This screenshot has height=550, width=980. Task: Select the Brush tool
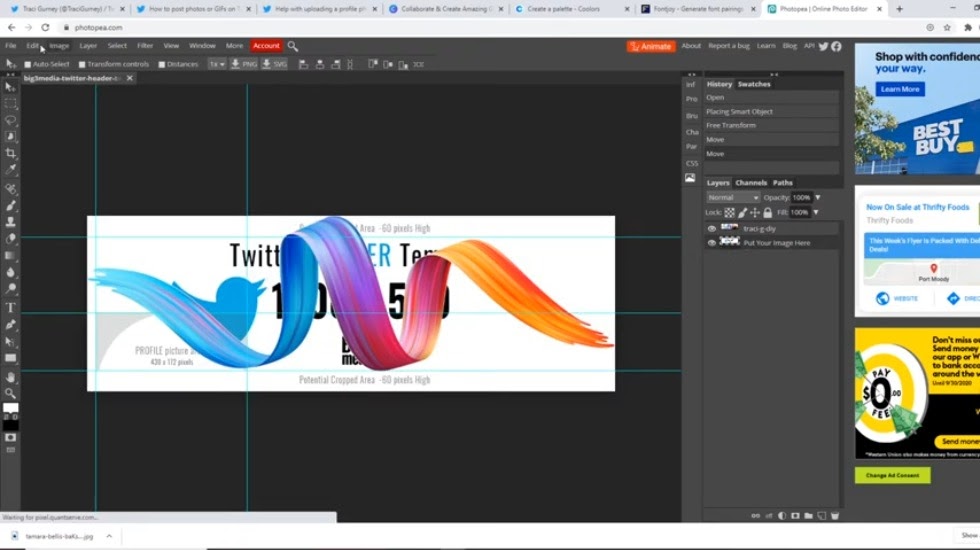(x=10, y=205)
